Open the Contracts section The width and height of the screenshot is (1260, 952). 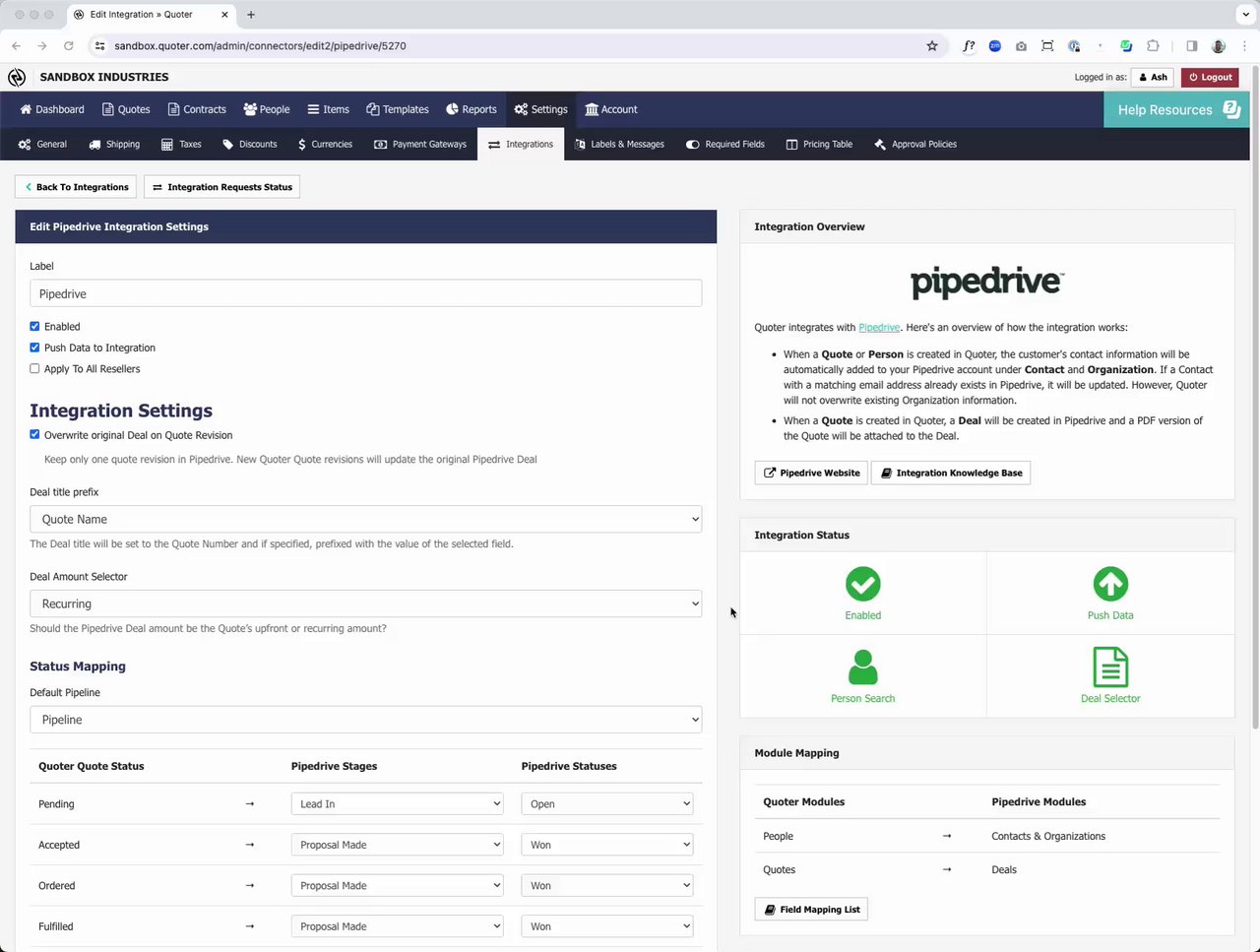point(197,109)
